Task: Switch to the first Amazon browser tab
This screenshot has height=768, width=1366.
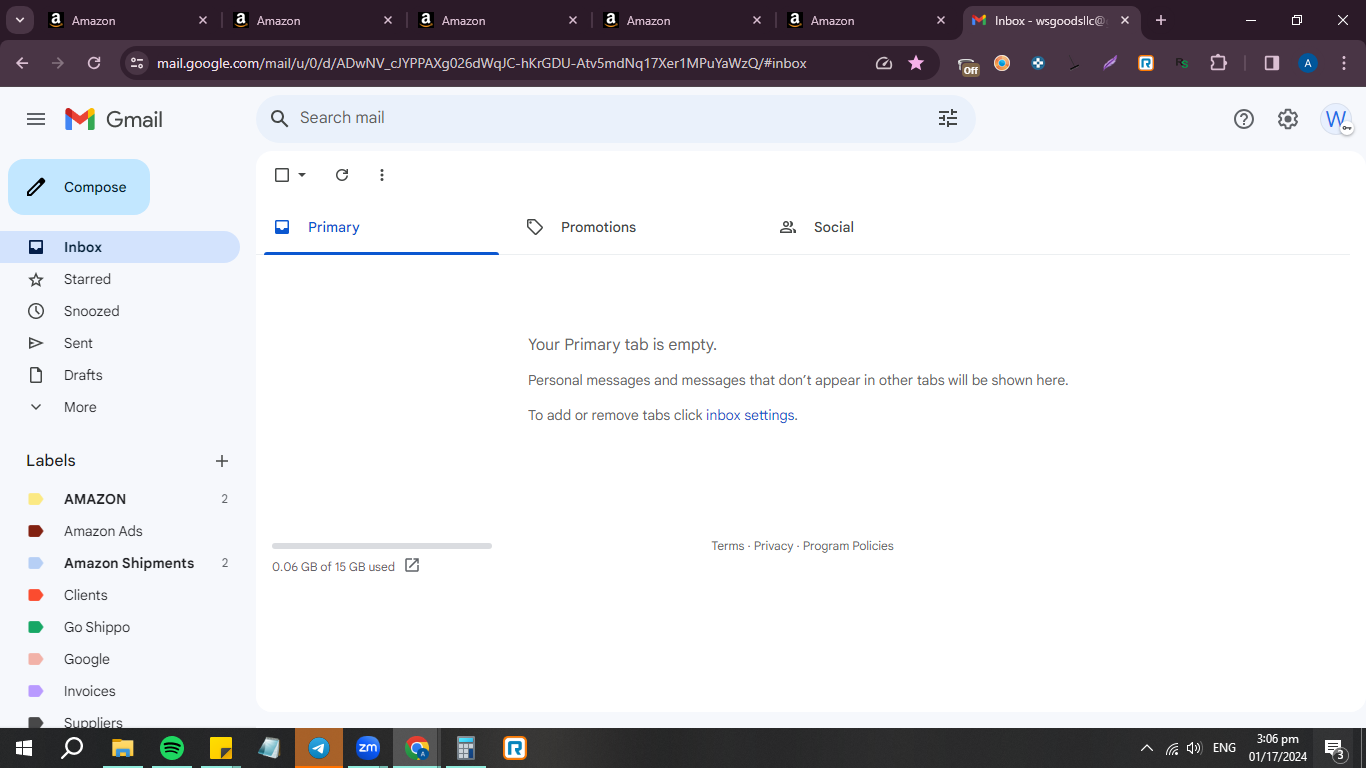Action: [x=130, y=20]
